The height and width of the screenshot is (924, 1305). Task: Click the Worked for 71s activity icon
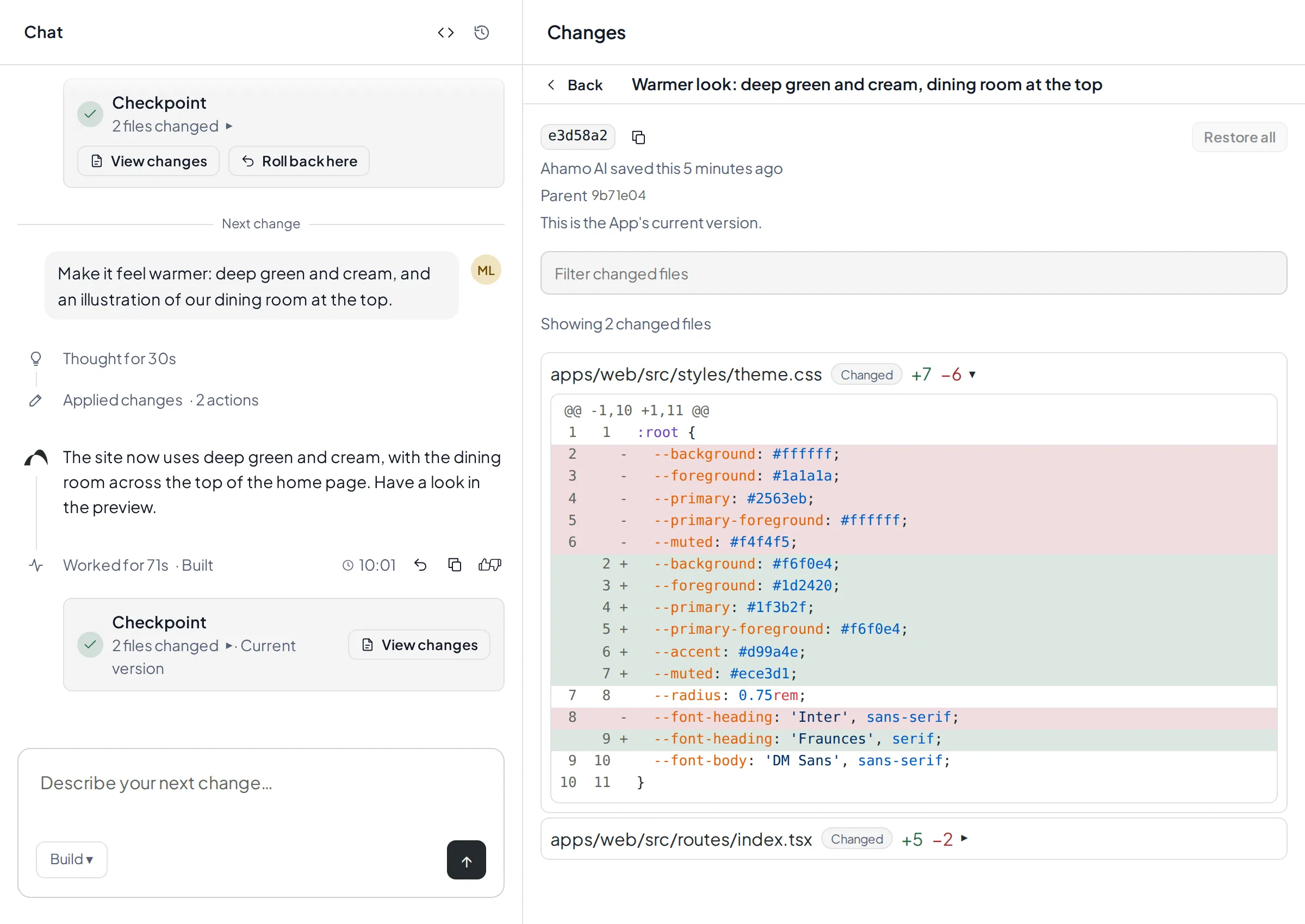[x=36, y=566]
